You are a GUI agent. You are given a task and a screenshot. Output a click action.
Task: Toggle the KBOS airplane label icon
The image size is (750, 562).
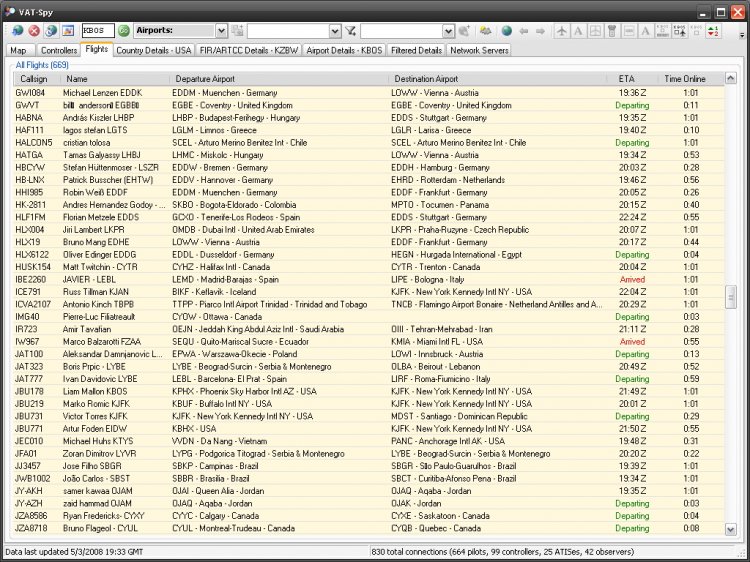coord(680,31)
